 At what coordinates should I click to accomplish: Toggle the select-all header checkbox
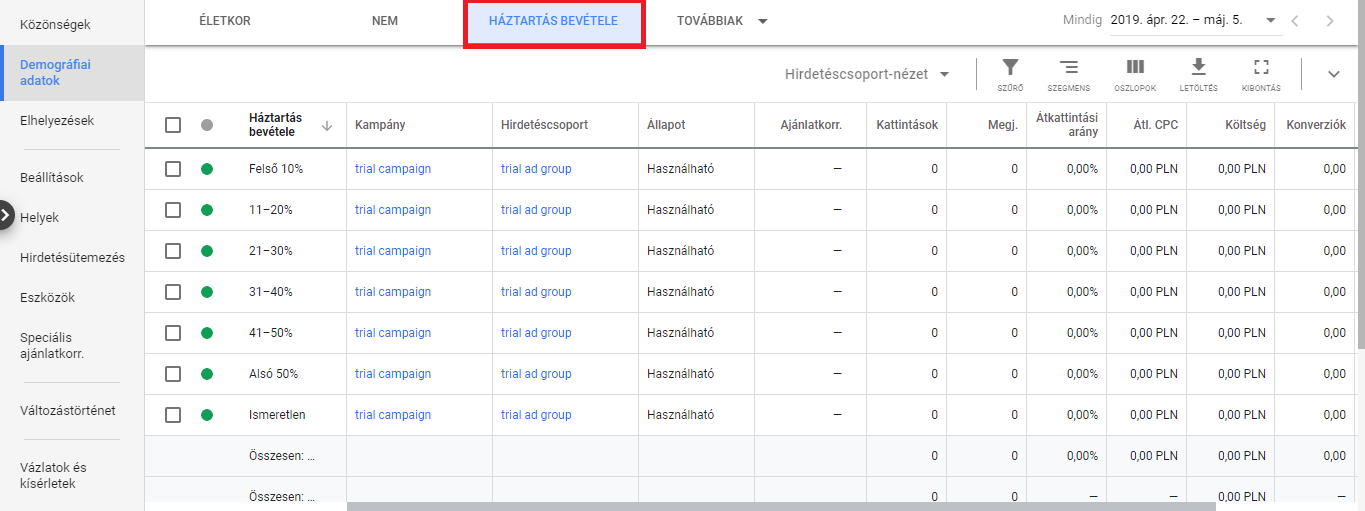pos(173,125)
